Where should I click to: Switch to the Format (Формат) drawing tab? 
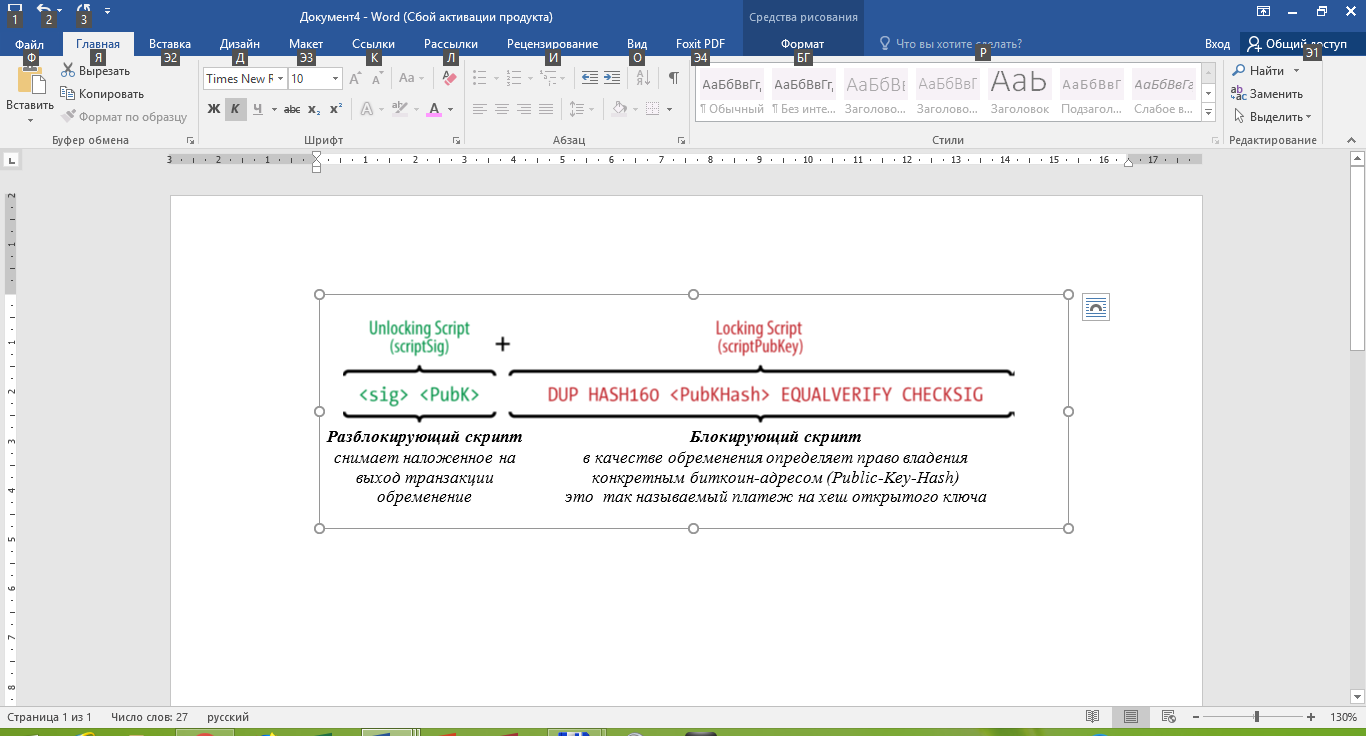[802, 44]
